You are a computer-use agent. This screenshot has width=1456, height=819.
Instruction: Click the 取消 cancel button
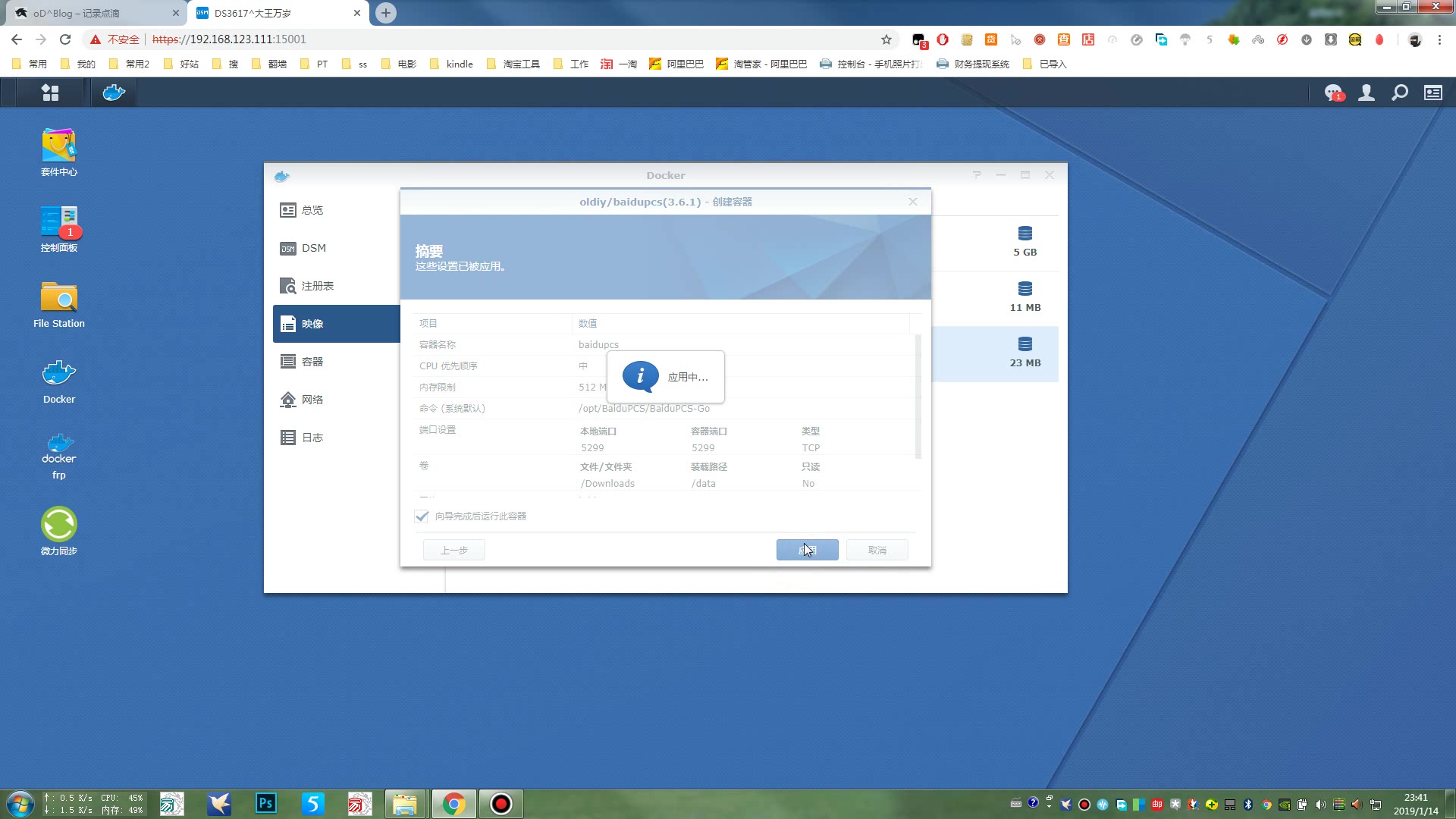pyautogui.click(x=877, y=551)
